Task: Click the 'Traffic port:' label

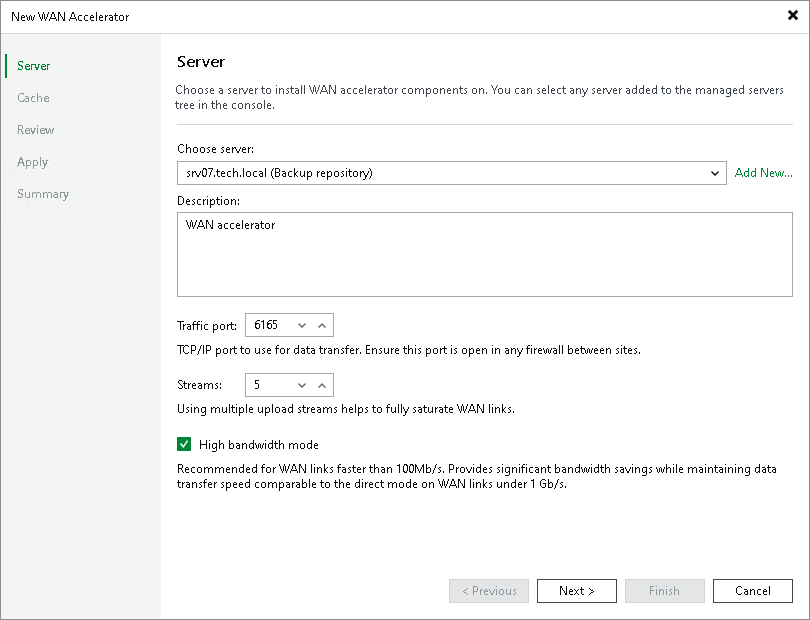Action: click(x=207, y=326)
